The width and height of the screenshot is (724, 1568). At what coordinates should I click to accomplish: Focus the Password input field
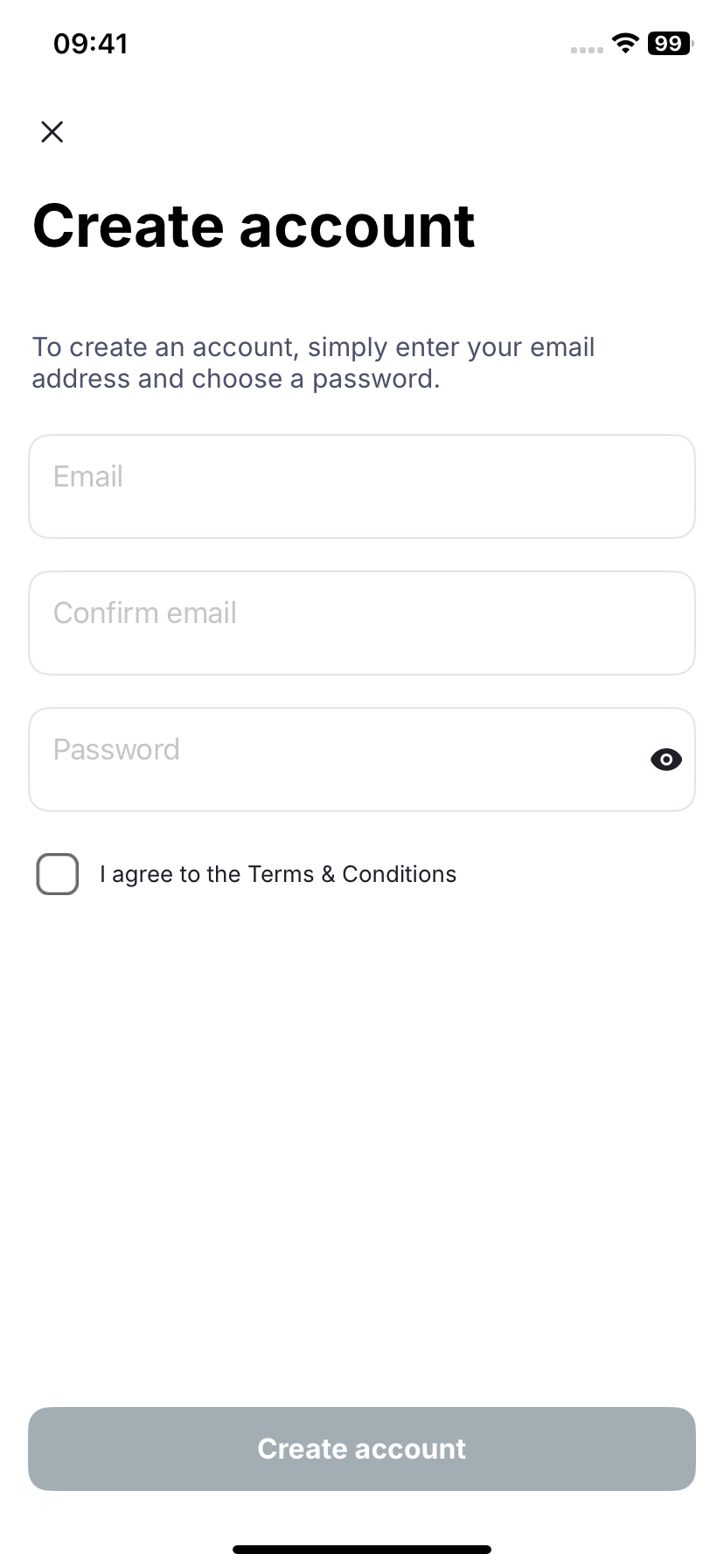362,759
